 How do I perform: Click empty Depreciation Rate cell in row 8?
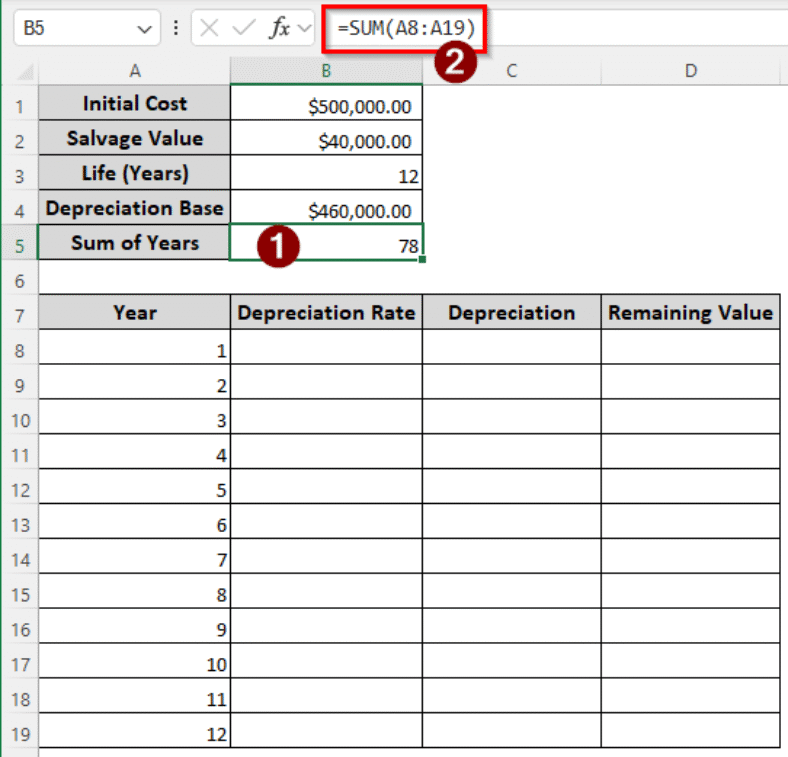click(x=326, y=347)
